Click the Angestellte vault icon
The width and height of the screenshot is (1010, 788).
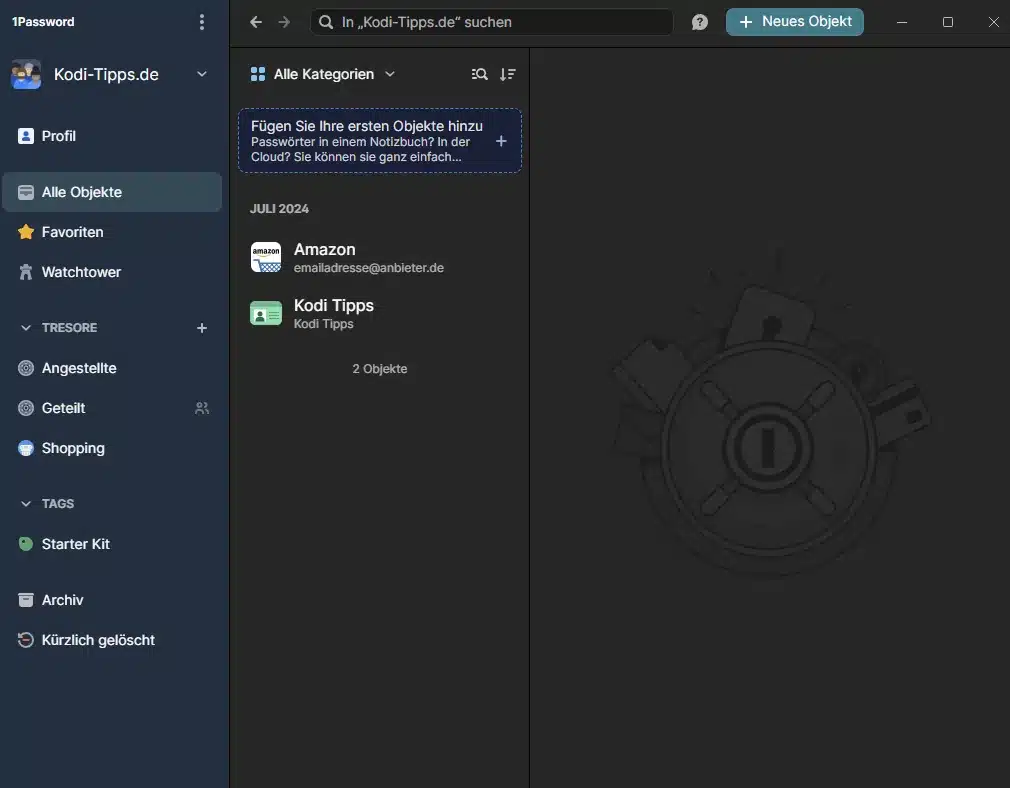(x=26, y=368)
